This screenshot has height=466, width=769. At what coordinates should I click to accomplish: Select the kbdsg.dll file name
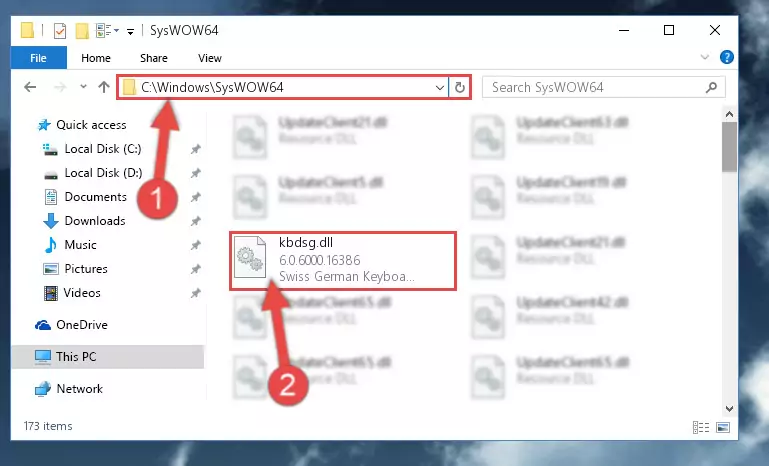pos(306,242)
